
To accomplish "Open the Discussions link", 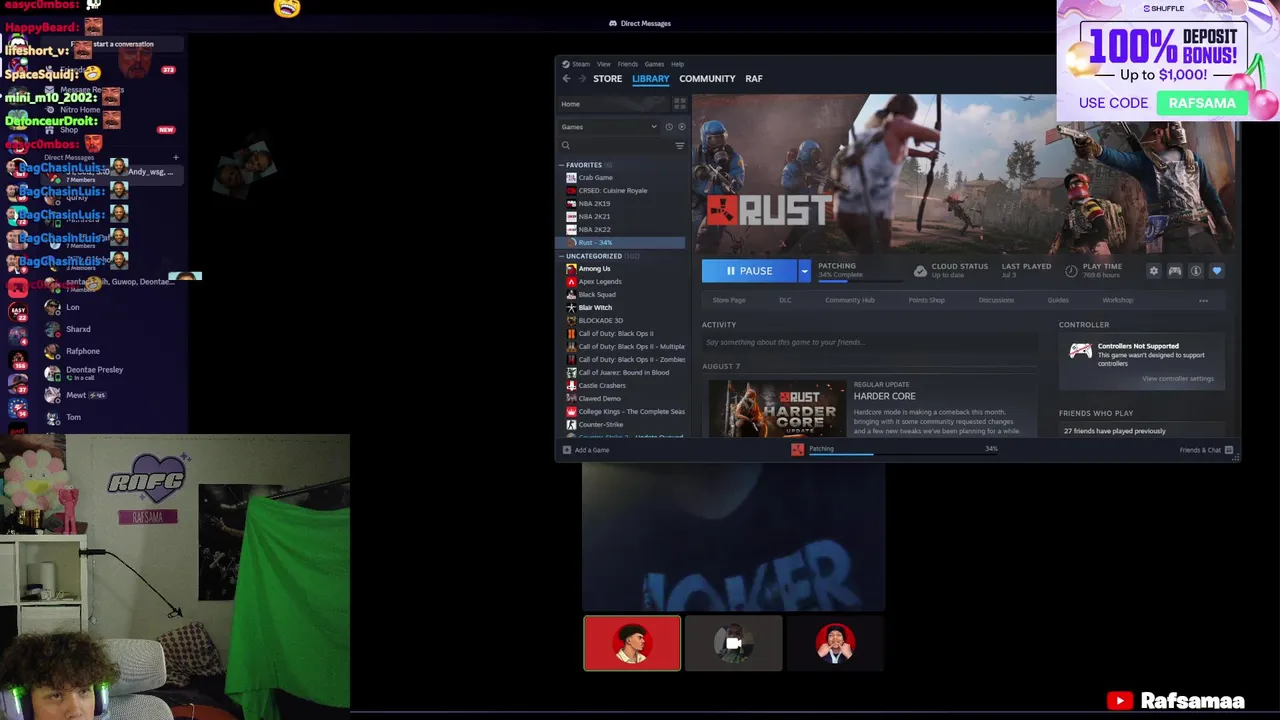I will [996, 300].
